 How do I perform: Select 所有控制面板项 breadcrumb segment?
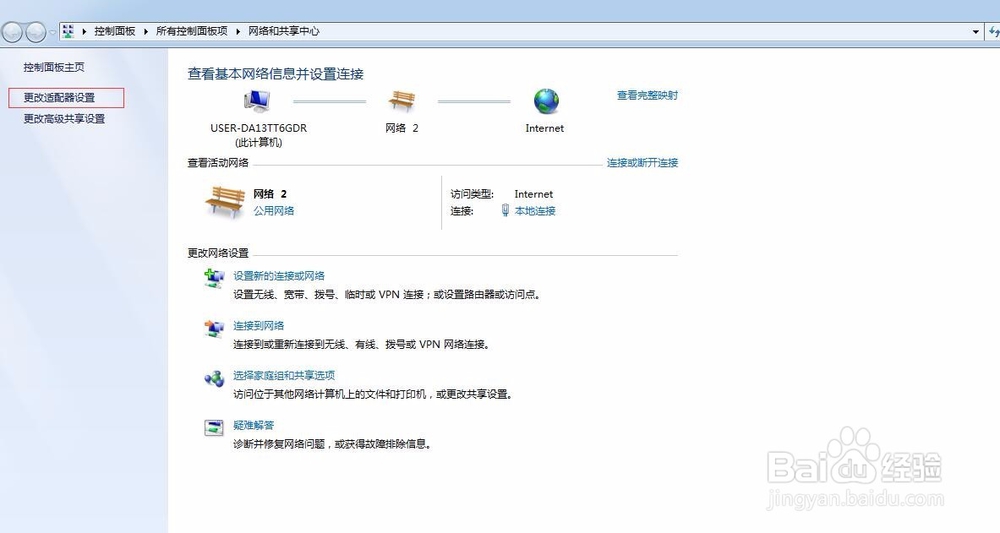pos(191,31)
